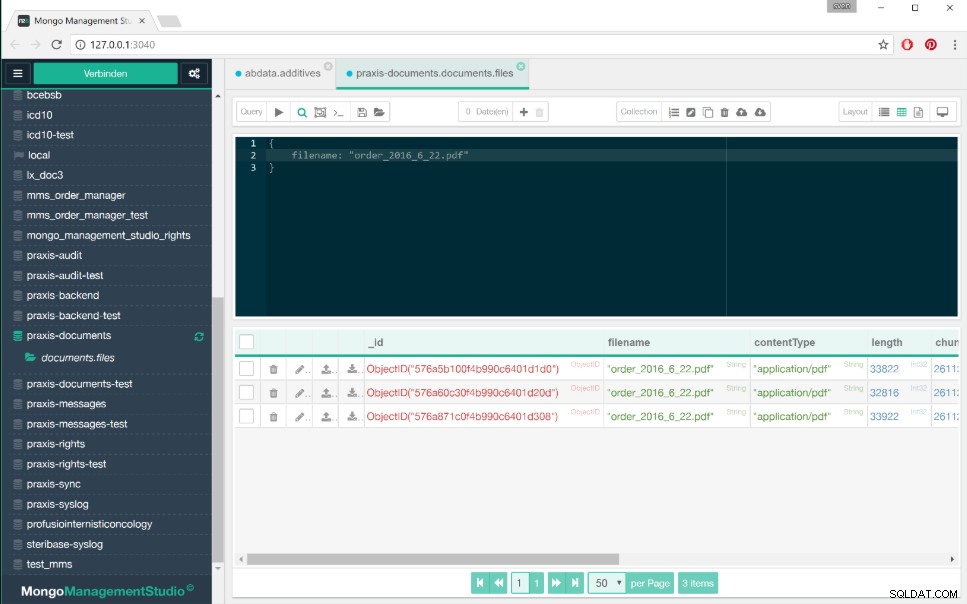Select the documents.files collection
Image resolution: width=967 pixels, height=604 pixels.
(78, 358)
